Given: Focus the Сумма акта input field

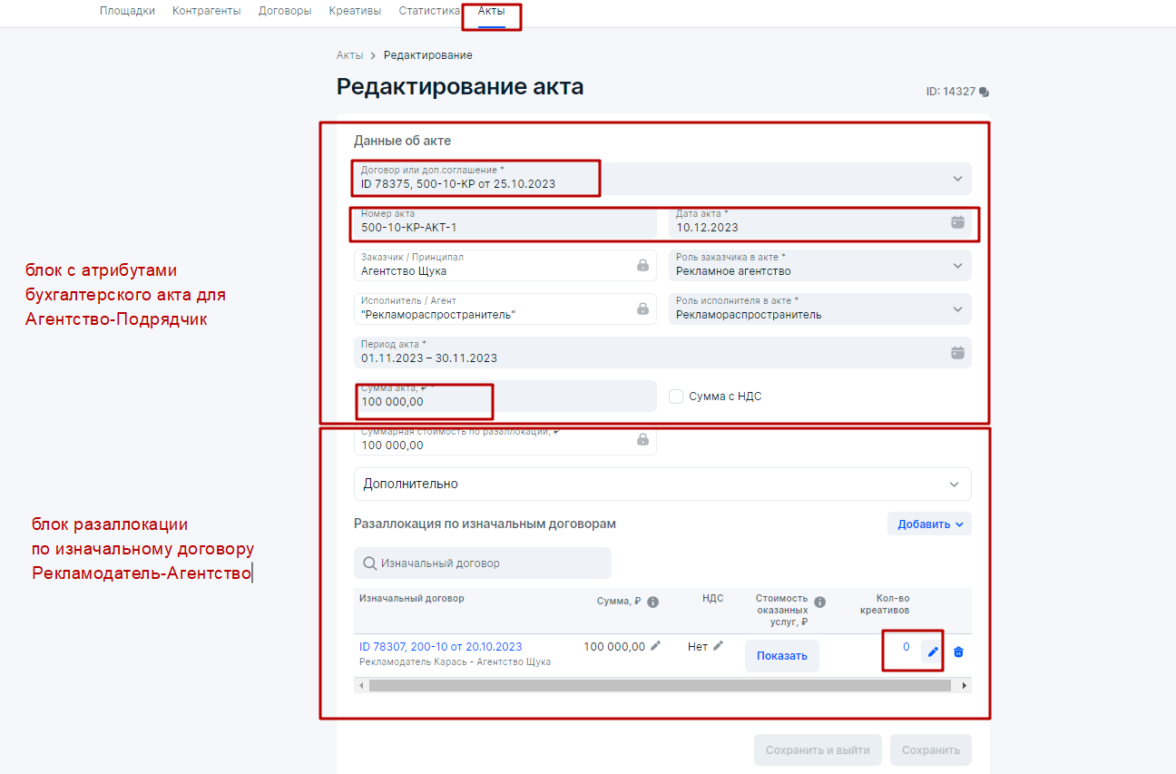Looking at the screenshot, I should (x=505, y=396).
